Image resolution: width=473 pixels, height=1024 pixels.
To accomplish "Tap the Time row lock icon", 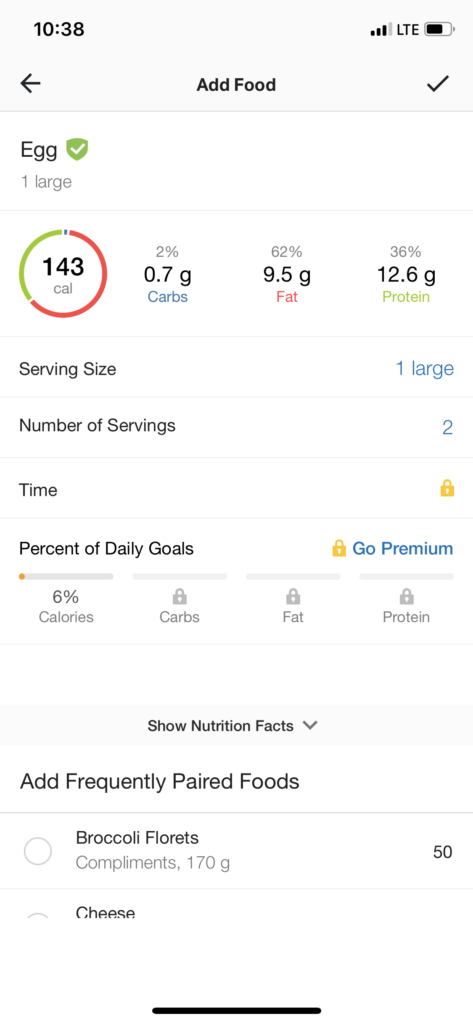I will 447,488.
